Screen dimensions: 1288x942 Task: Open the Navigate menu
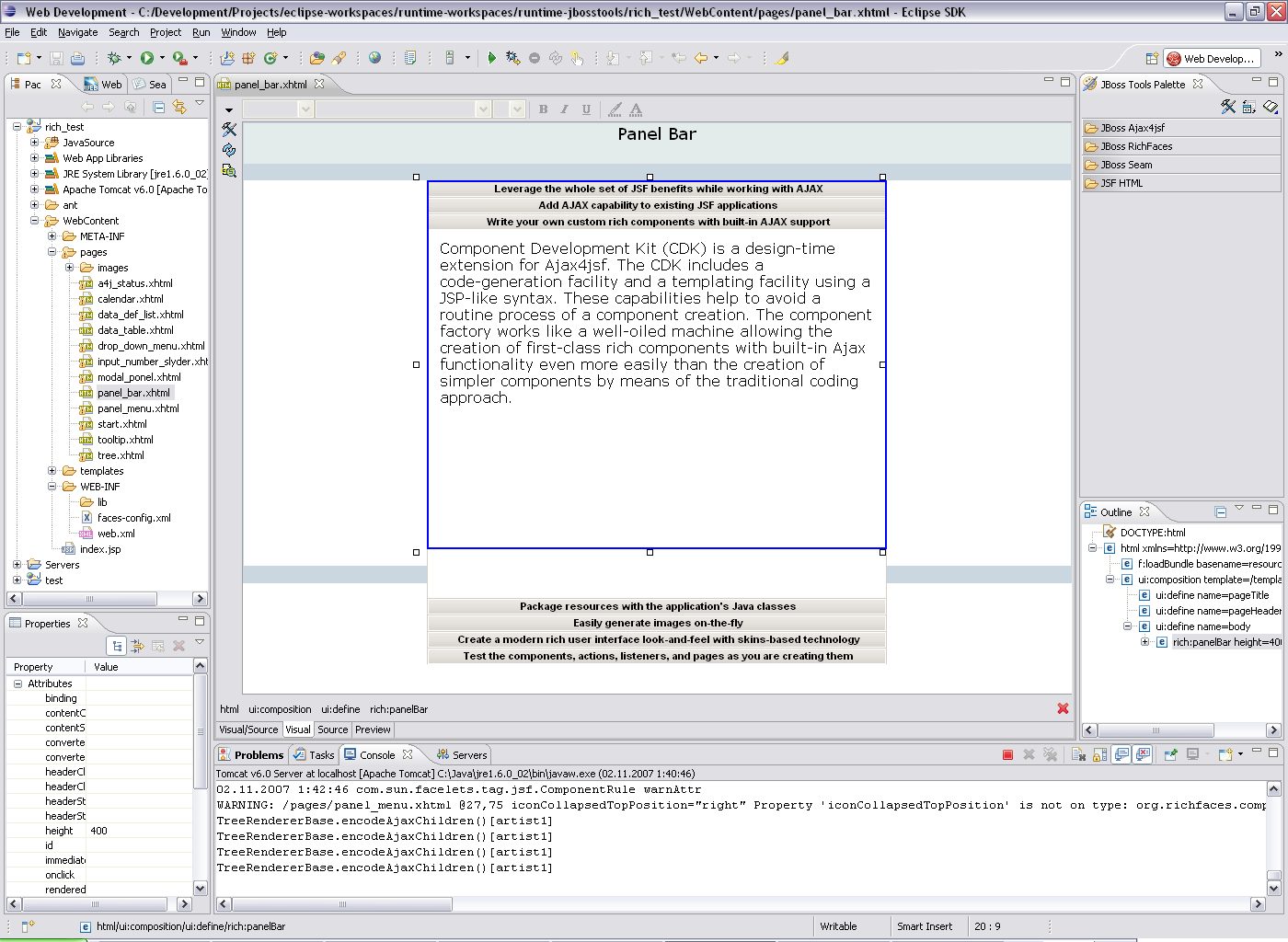point(77,32)
